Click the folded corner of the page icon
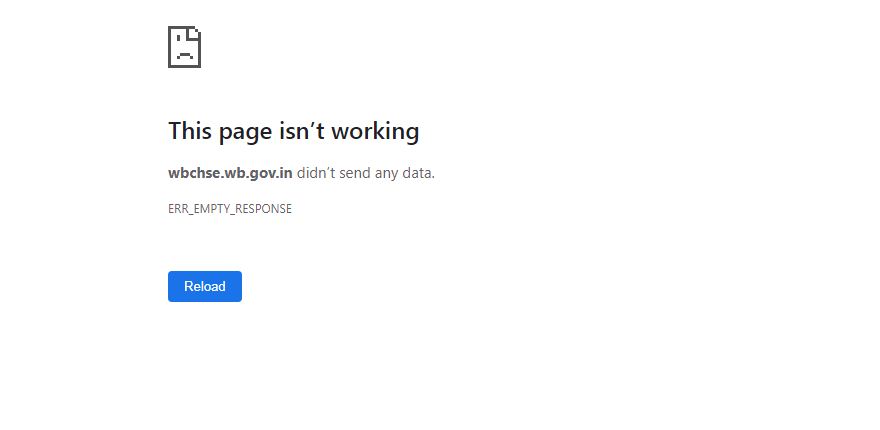The height and width of the screenshot is (430, 880). (x=195, y=35)
